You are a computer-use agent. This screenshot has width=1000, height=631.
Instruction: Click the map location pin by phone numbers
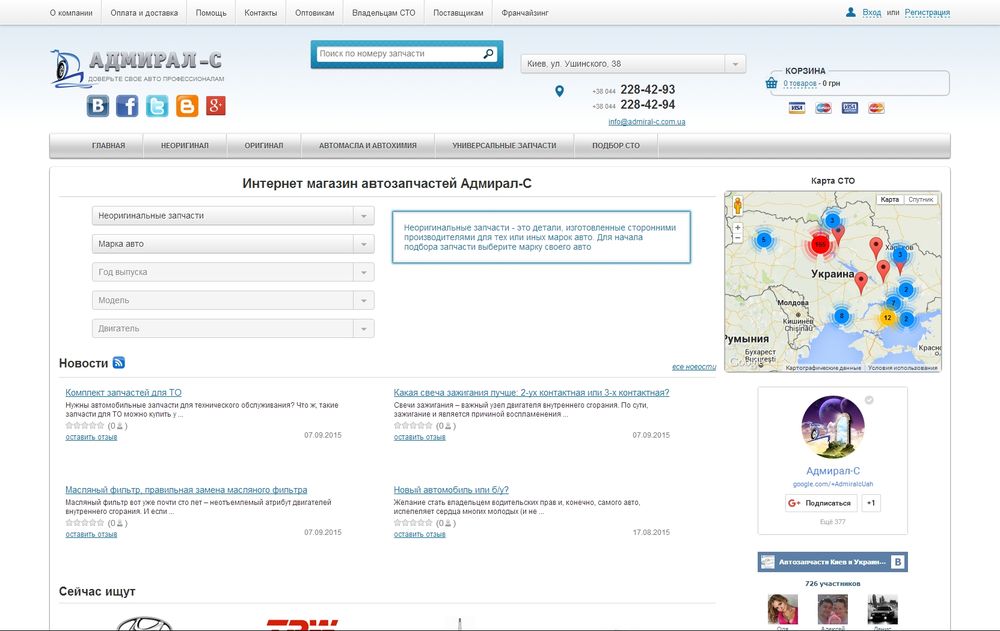pos(559,91)
